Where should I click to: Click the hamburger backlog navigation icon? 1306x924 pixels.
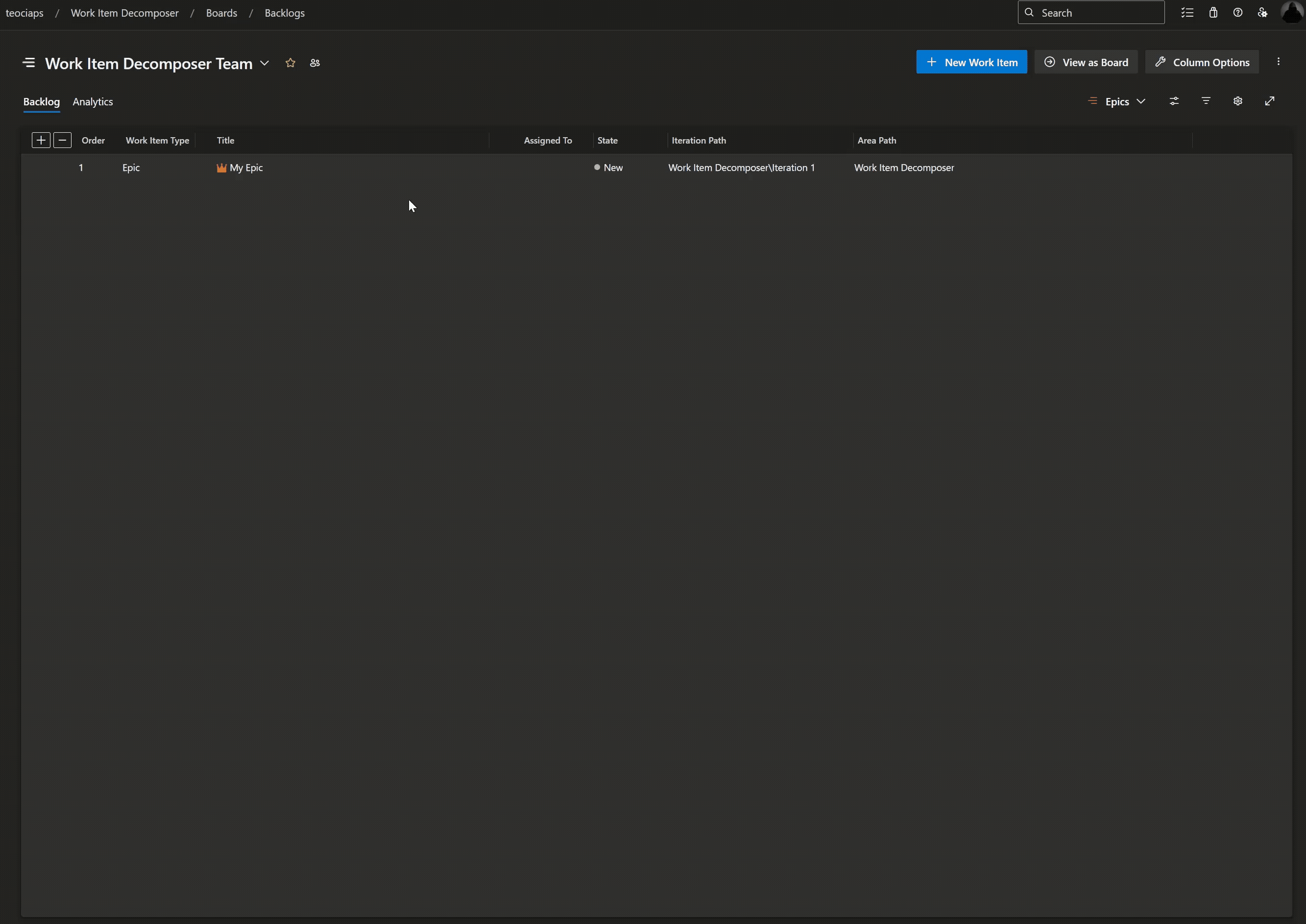click(29, 63)
